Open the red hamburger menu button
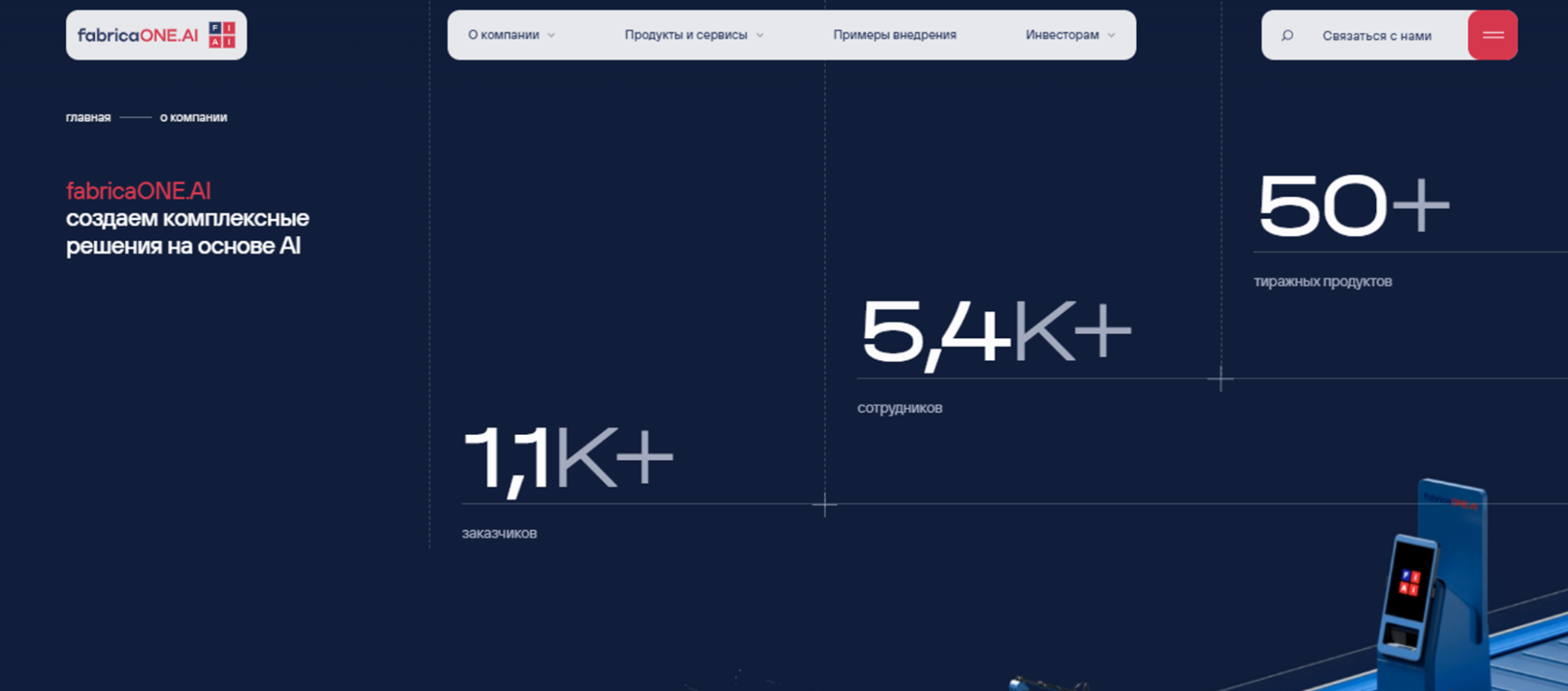The width and height of the screenshot is (1568, 691). click(1492, 35)
